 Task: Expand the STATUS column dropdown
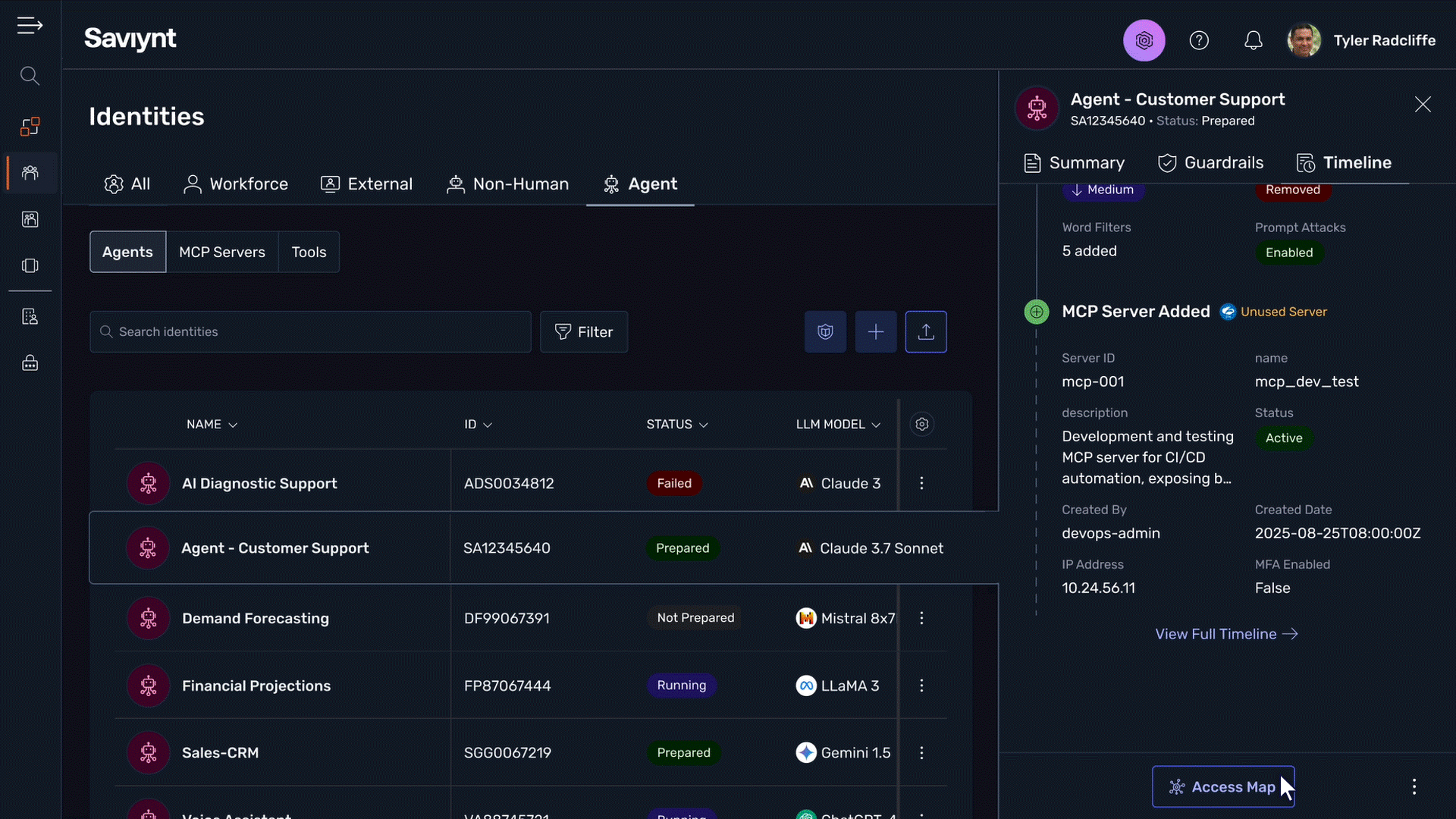[703, 425]
